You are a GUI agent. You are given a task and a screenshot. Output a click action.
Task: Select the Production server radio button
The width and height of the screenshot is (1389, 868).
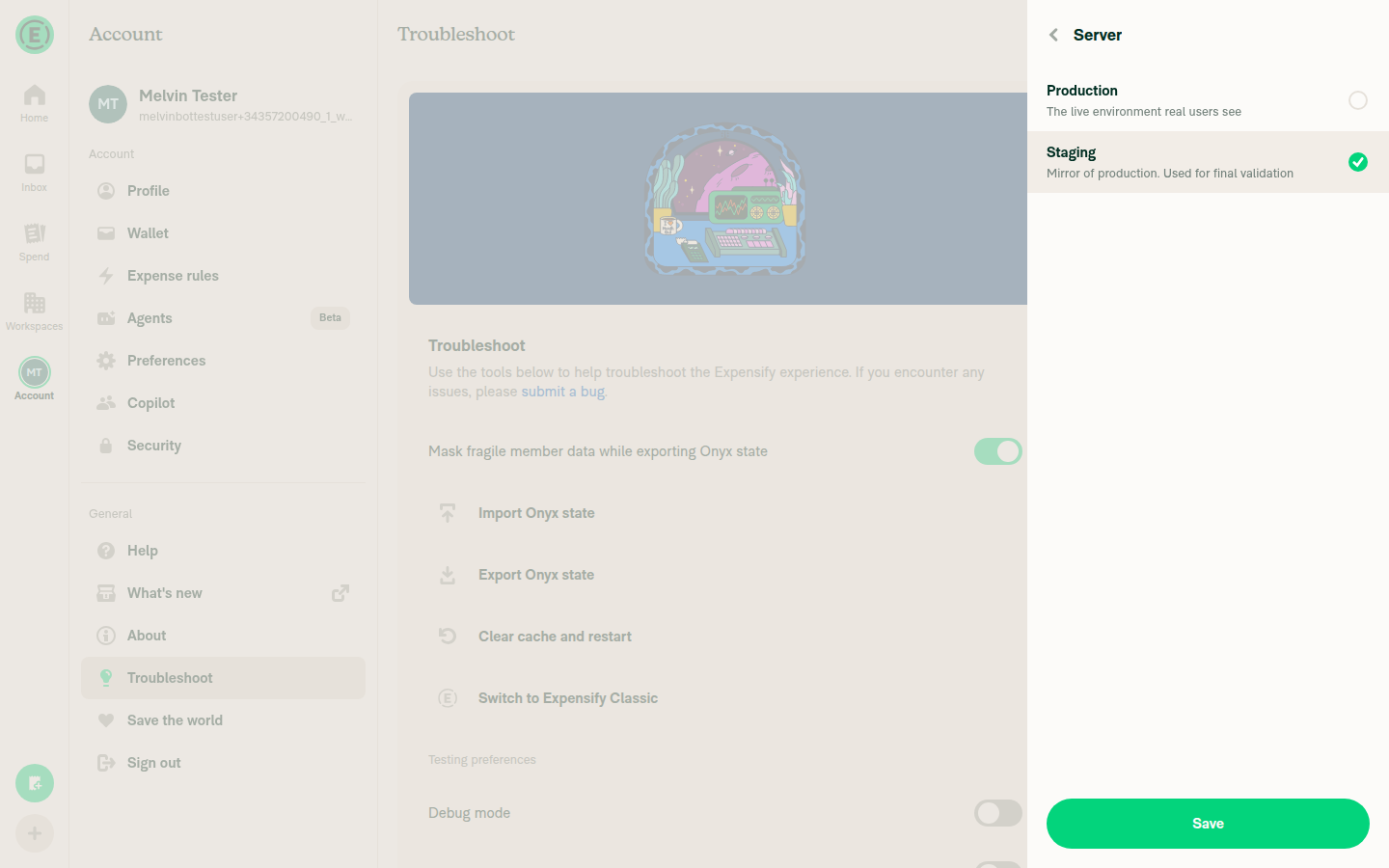pos(1357,100)
